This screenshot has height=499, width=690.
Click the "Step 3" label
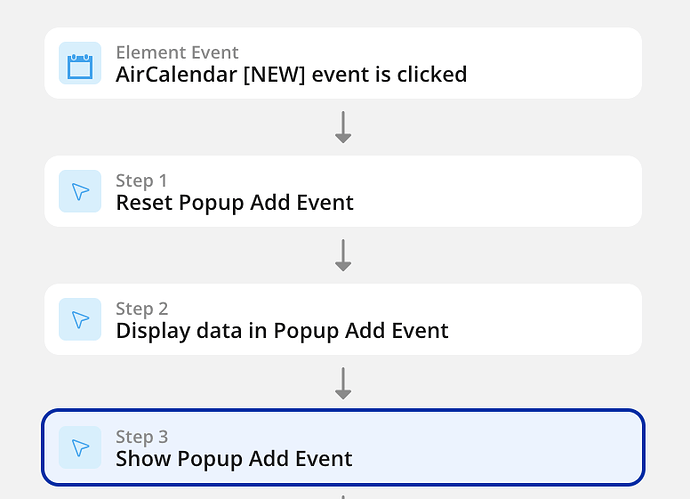[141, 436]
